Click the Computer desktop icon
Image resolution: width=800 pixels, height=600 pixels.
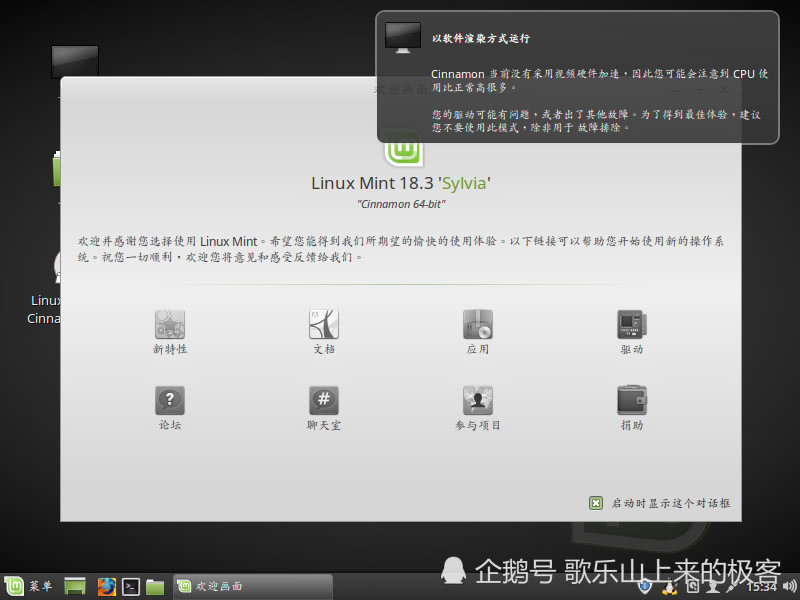tap(74, 62)
